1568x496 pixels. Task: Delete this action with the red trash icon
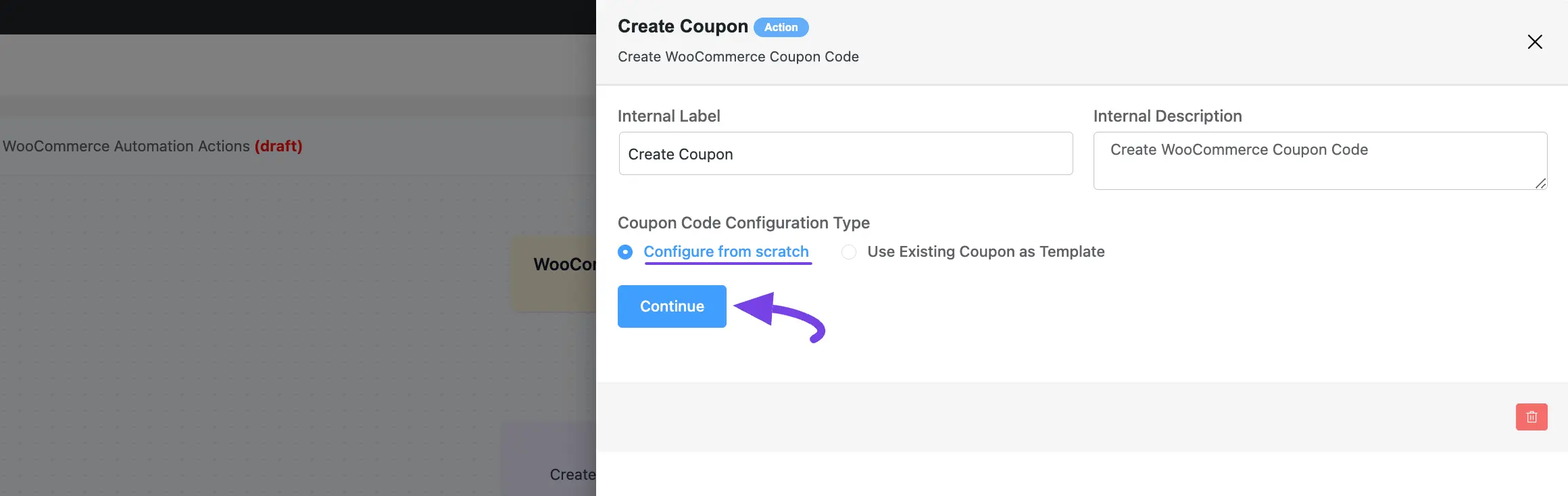pyautogui.click(x=1532, y=417)
